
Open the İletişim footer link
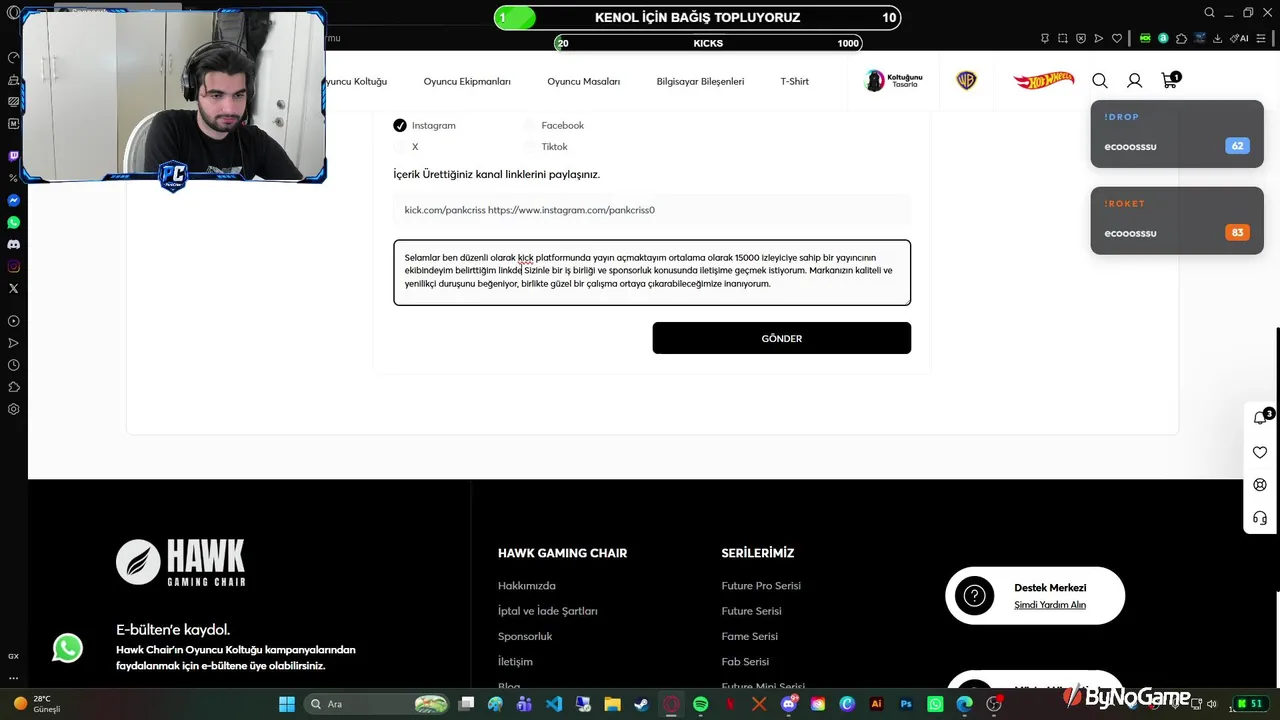[515, 662]
